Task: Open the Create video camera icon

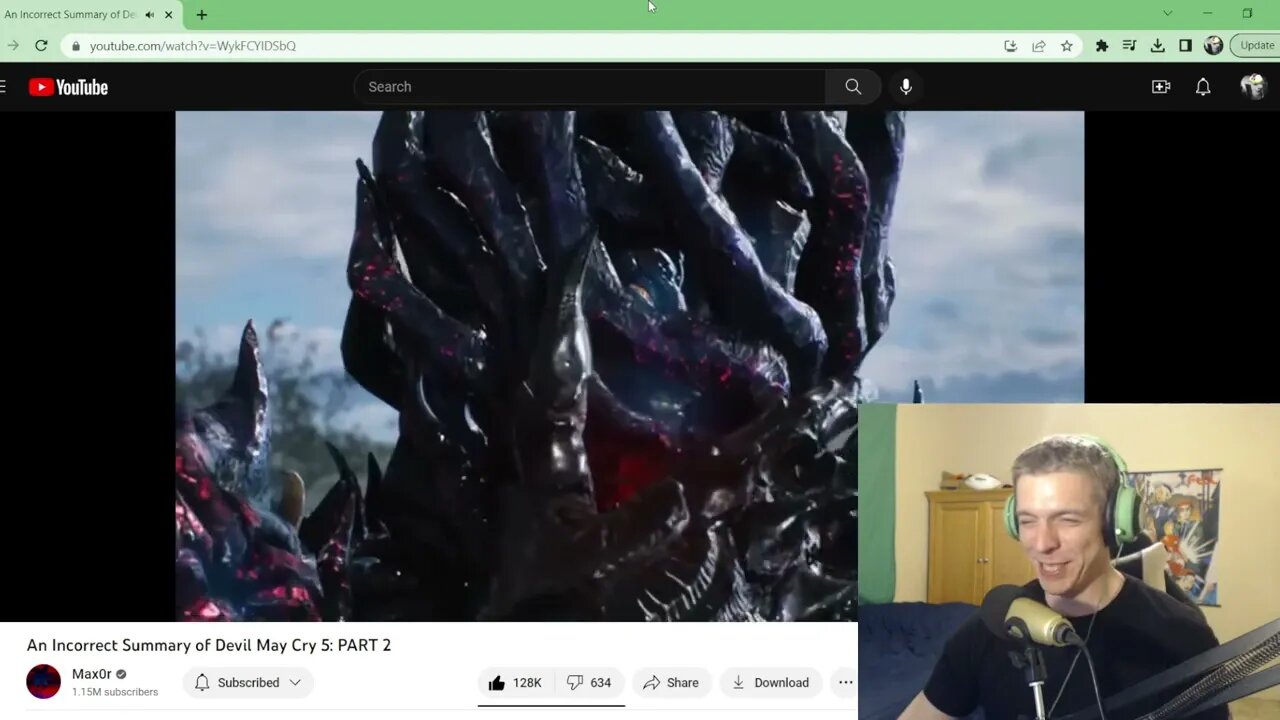Action: (x=1161, y=87)
